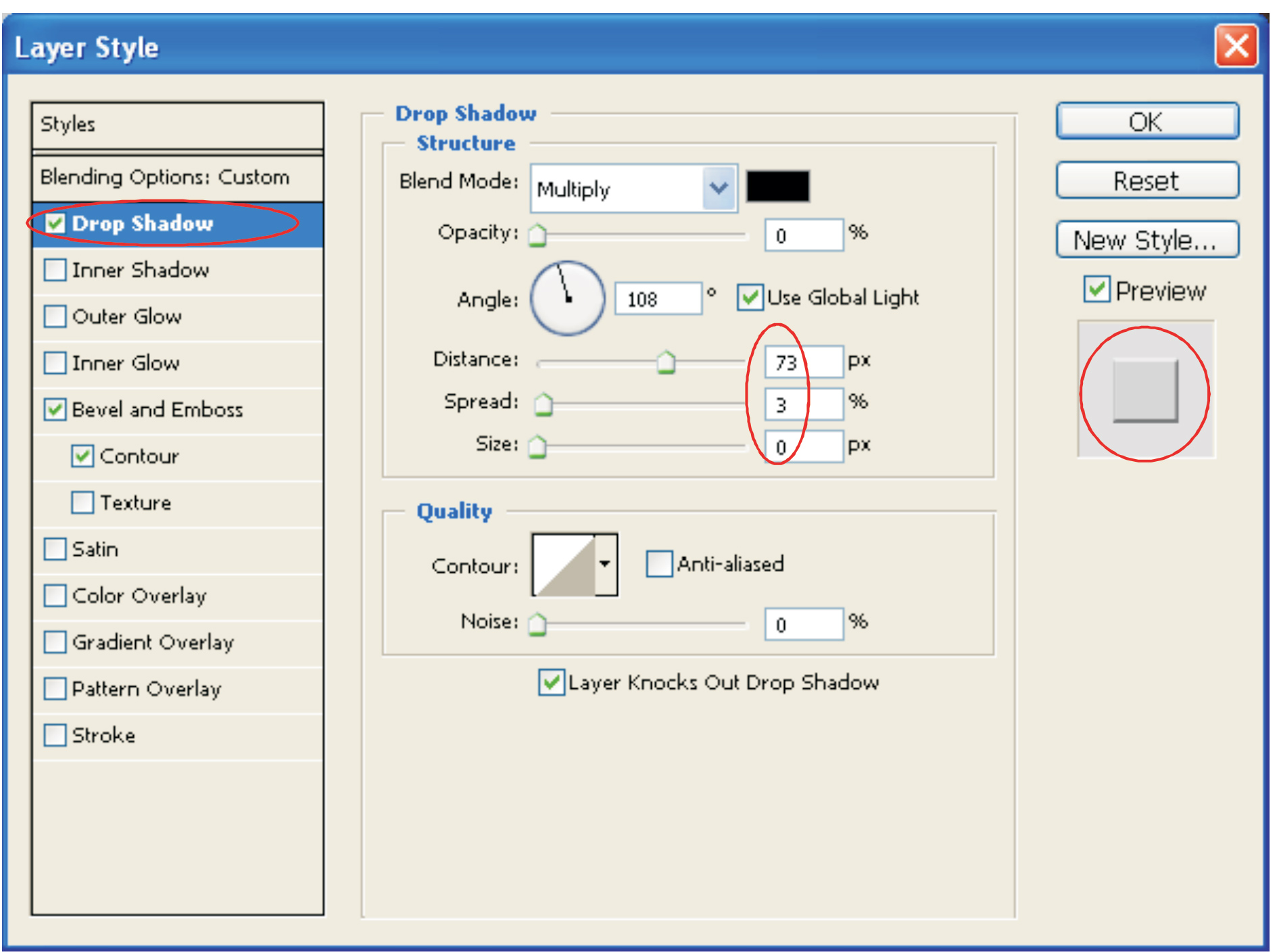Click the angle dial control
1279x952 pixels.
pyautogui.click(x=567, y=298)
